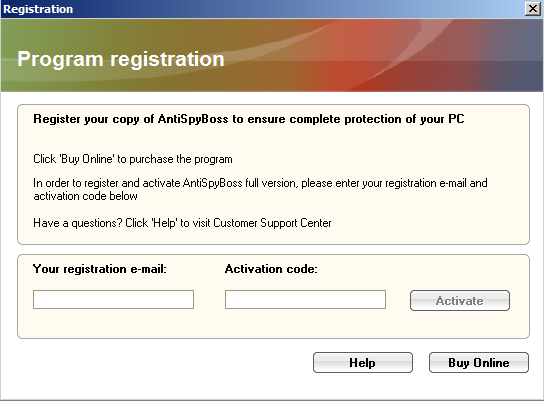Click the greyed-out Activate button

(x=460, y=300)
